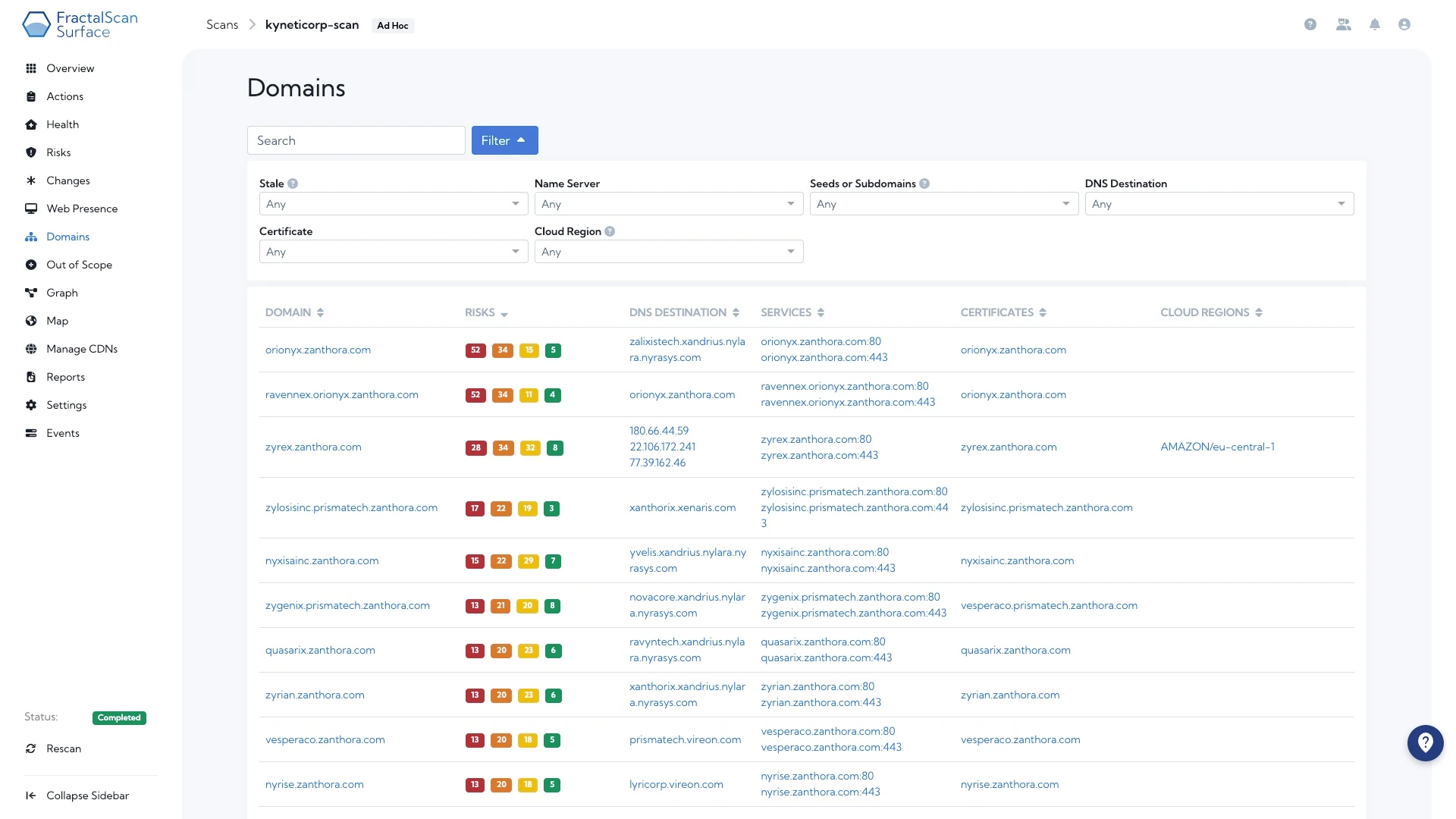Toggle the Cloud Region info tooltip
Image resolution: width=1456 pixels, height=819 pixels.
tap(609, 231)
